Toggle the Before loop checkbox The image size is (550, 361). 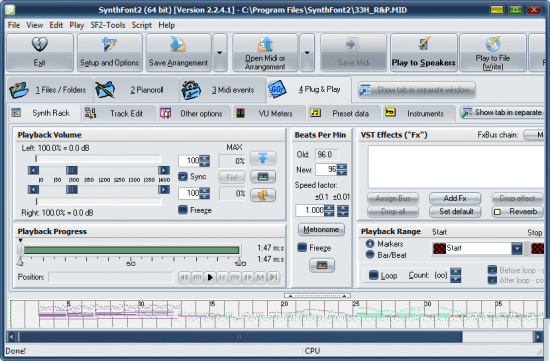[492, 270]
